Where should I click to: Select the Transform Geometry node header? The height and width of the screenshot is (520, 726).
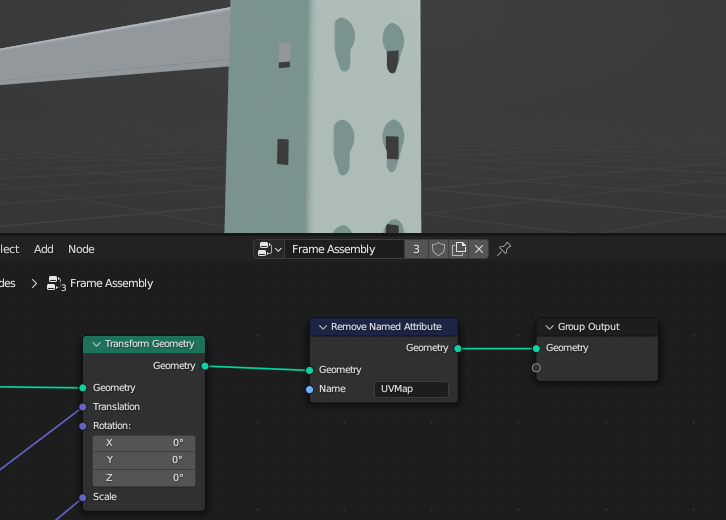144,344
